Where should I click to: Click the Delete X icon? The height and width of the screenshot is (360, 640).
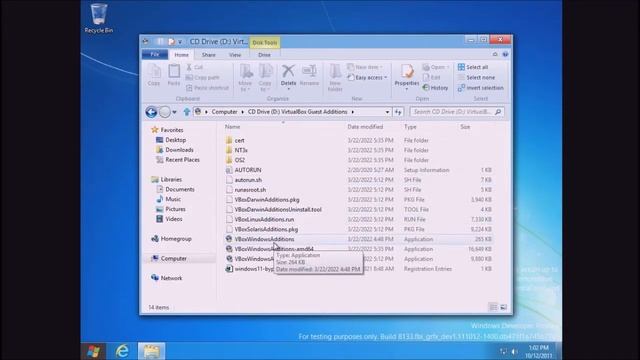(x=288, y=71)
